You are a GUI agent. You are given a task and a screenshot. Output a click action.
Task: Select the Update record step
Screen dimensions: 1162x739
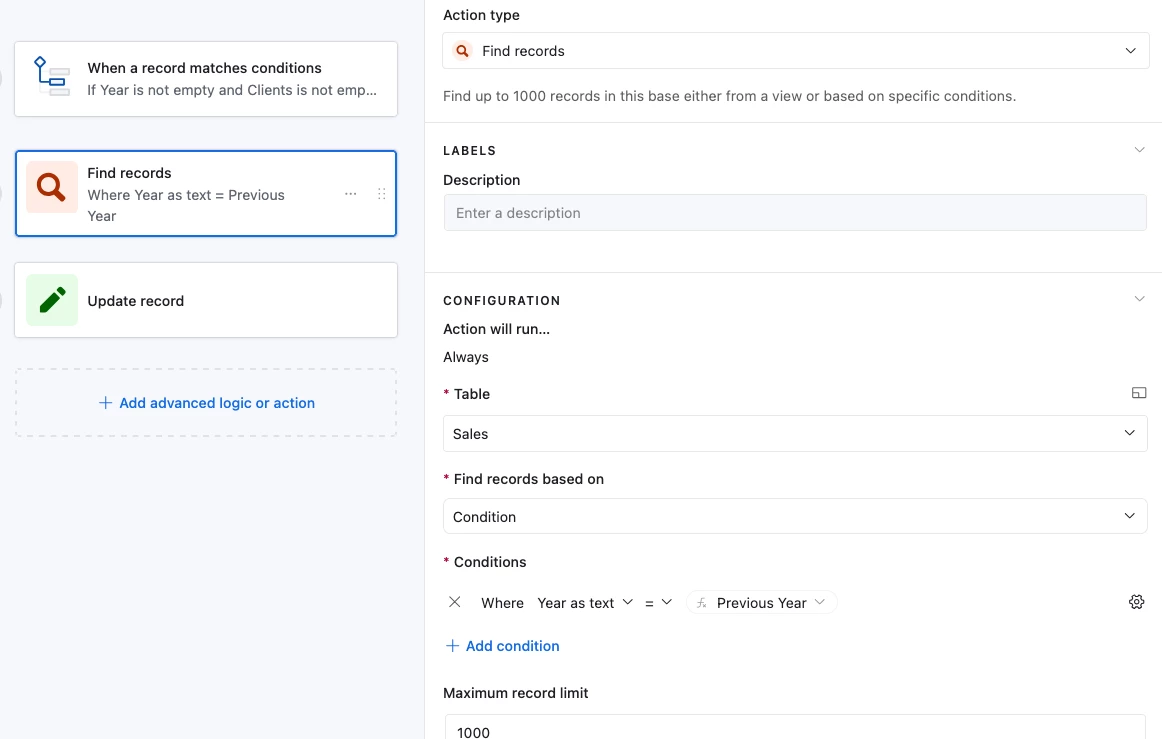point(206,300)
